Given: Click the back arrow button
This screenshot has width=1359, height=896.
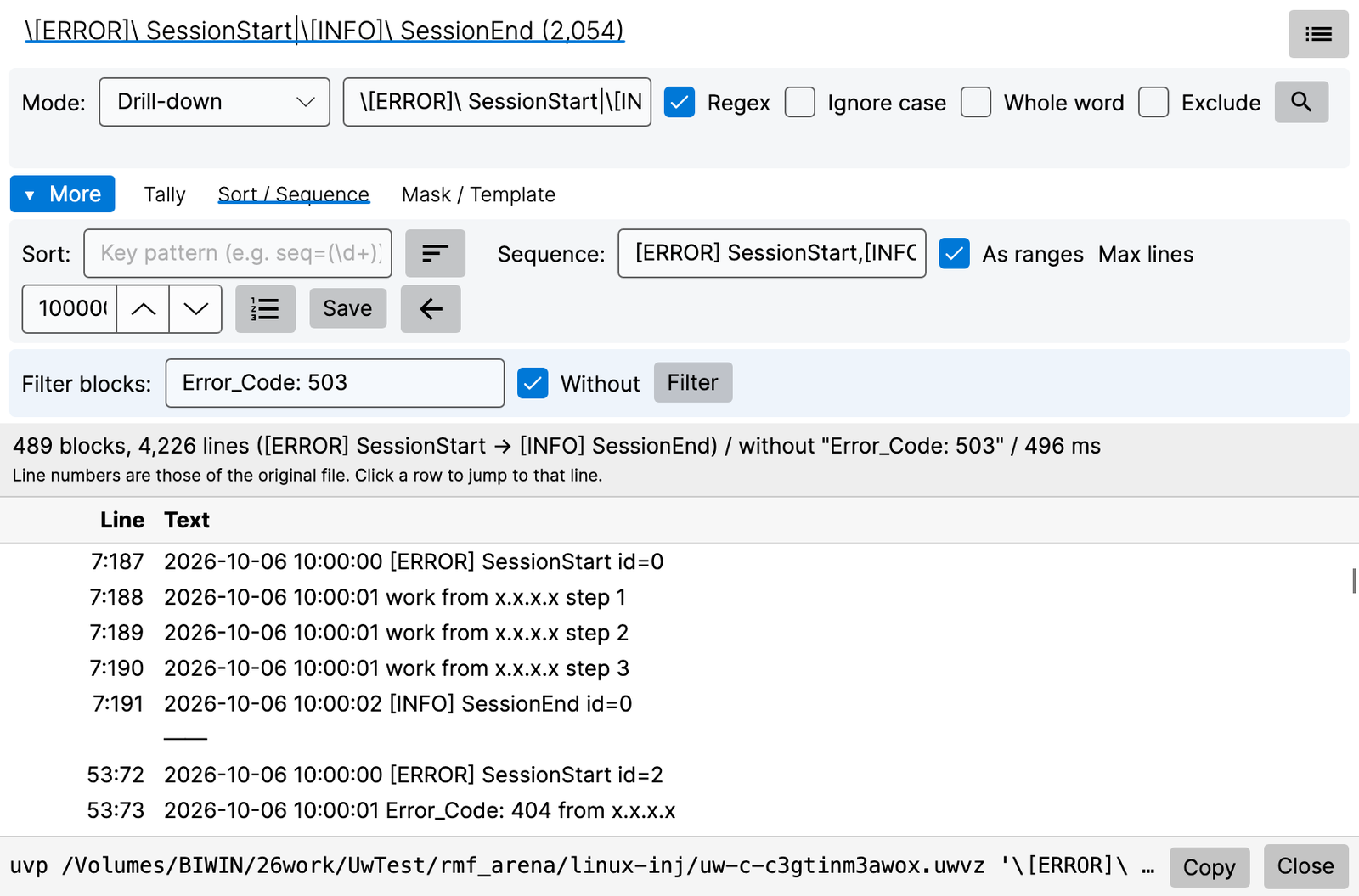Looking at the screenshot, I should [x=431, y=308].
